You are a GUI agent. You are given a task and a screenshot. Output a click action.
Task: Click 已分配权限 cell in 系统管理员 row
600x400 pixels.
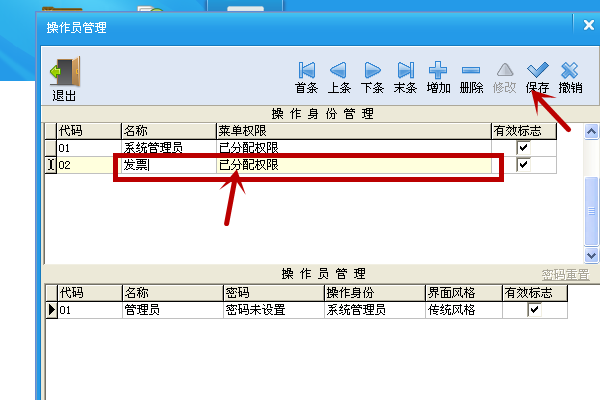pyautogui.click(x=354, y=148)
